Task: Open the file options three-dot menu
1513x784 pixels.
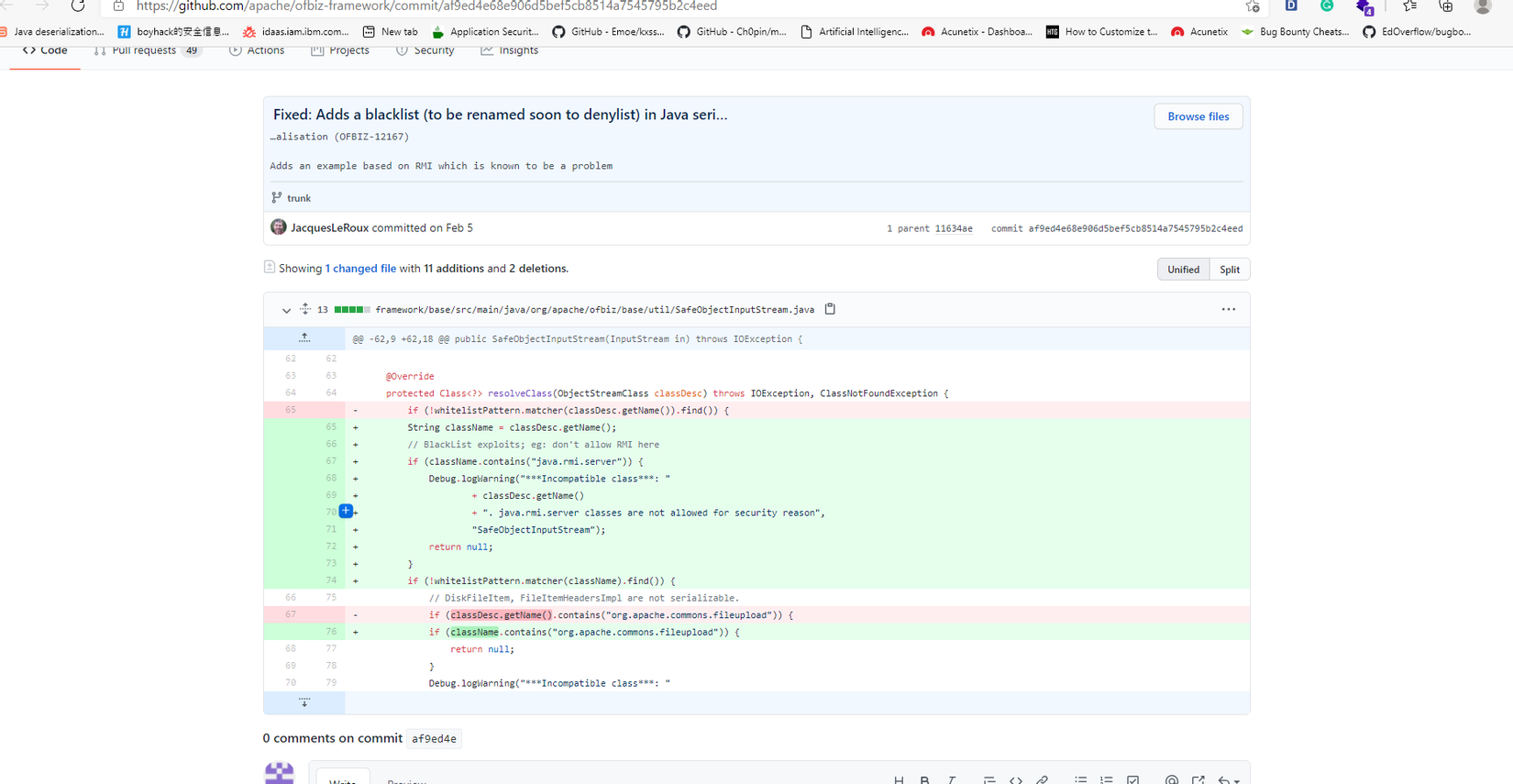Action: coord(1229,310)
